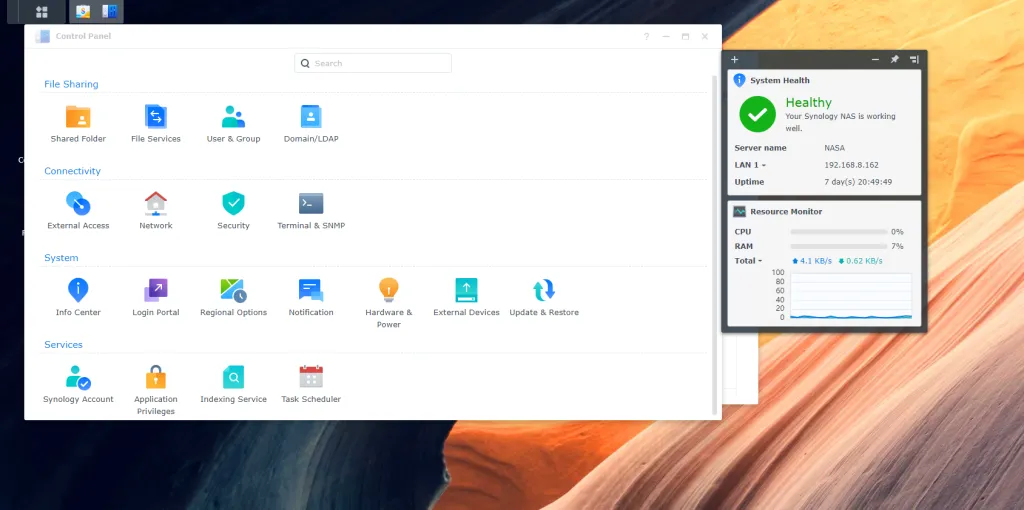The width and height of the screenshot is (1024, 510).
Task: Click the Control Panel scrollbar
Action: pos(714,245)
